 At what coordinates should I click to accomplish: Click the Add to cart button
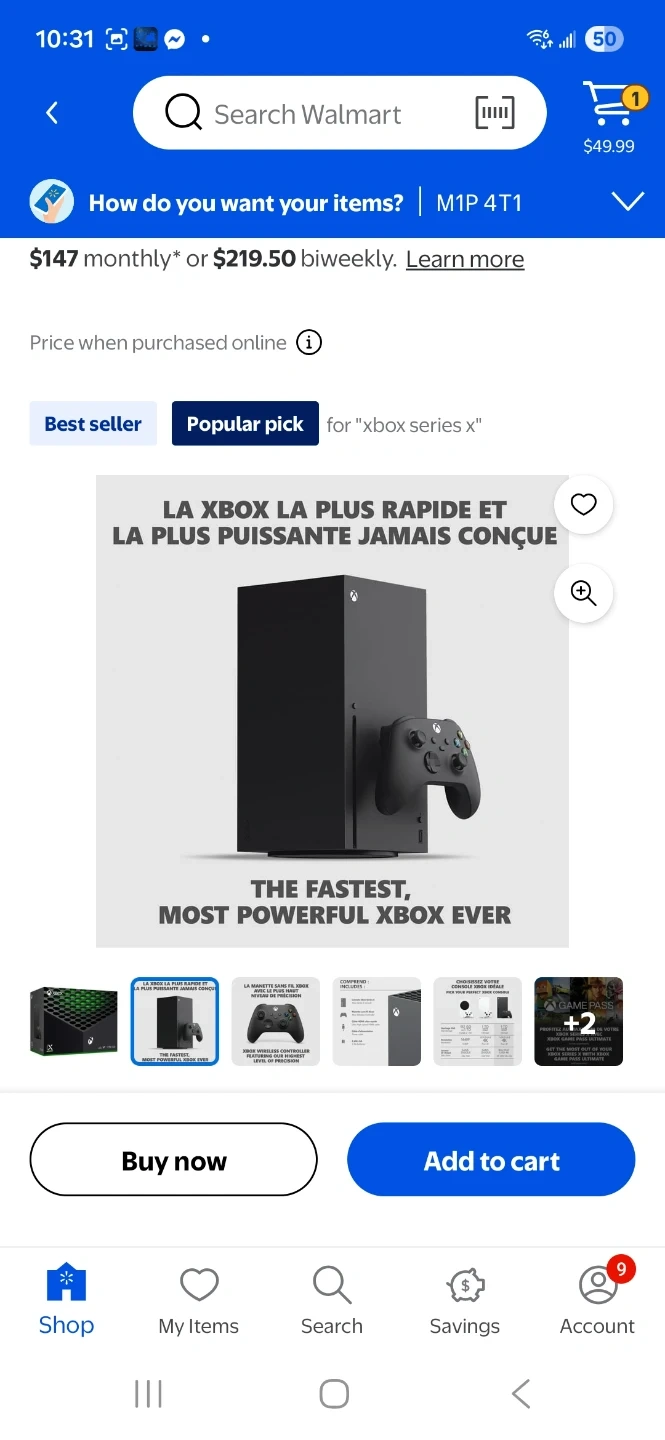click(491, 1160)
